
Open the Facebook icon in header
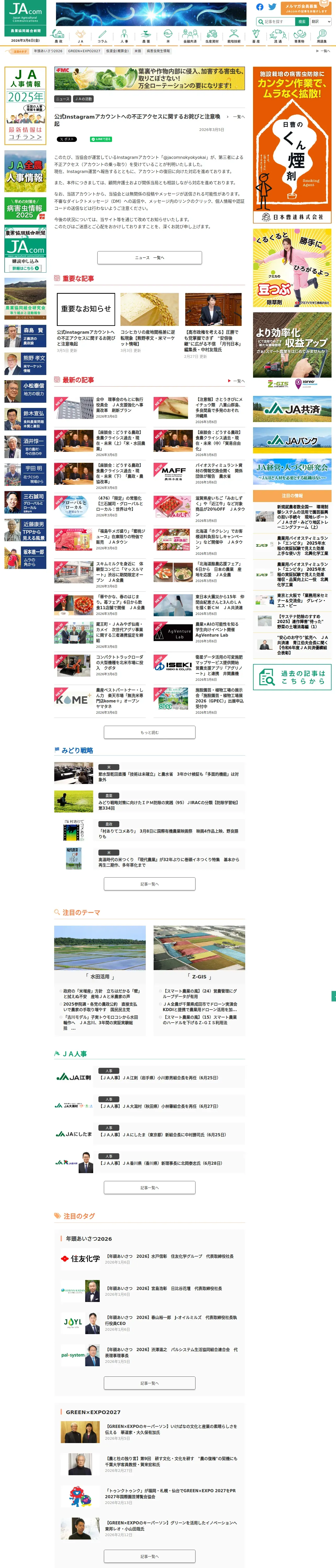tap(260, 7)
